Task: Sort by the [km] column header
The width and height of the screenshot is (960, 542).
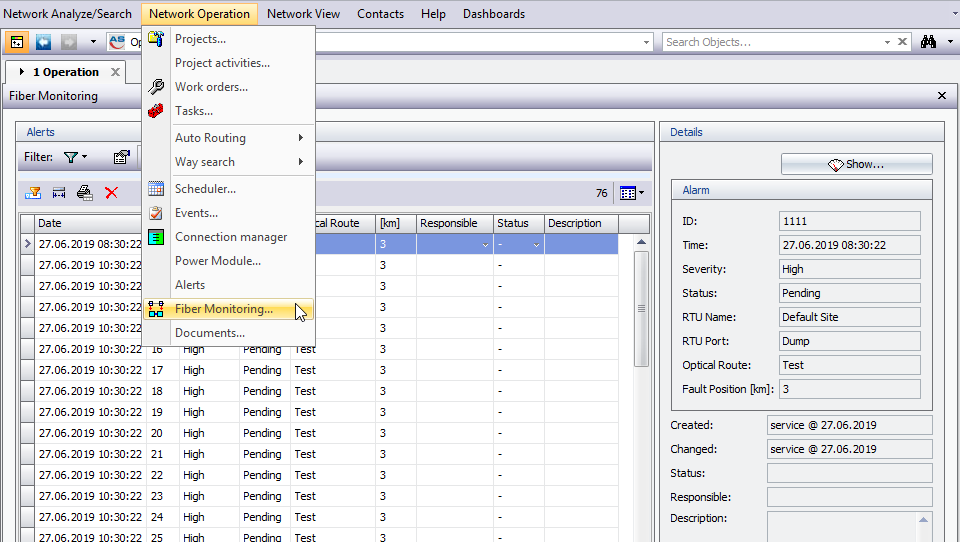Action: tap(396, 224)
